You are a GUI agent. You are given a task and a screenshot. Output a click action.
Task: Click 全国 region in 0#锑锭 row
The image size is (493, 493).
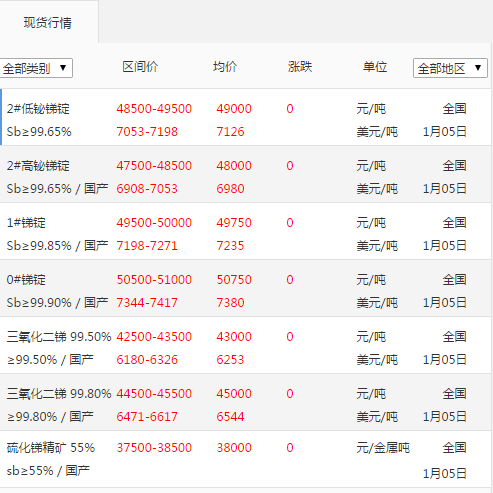(454, 280)
